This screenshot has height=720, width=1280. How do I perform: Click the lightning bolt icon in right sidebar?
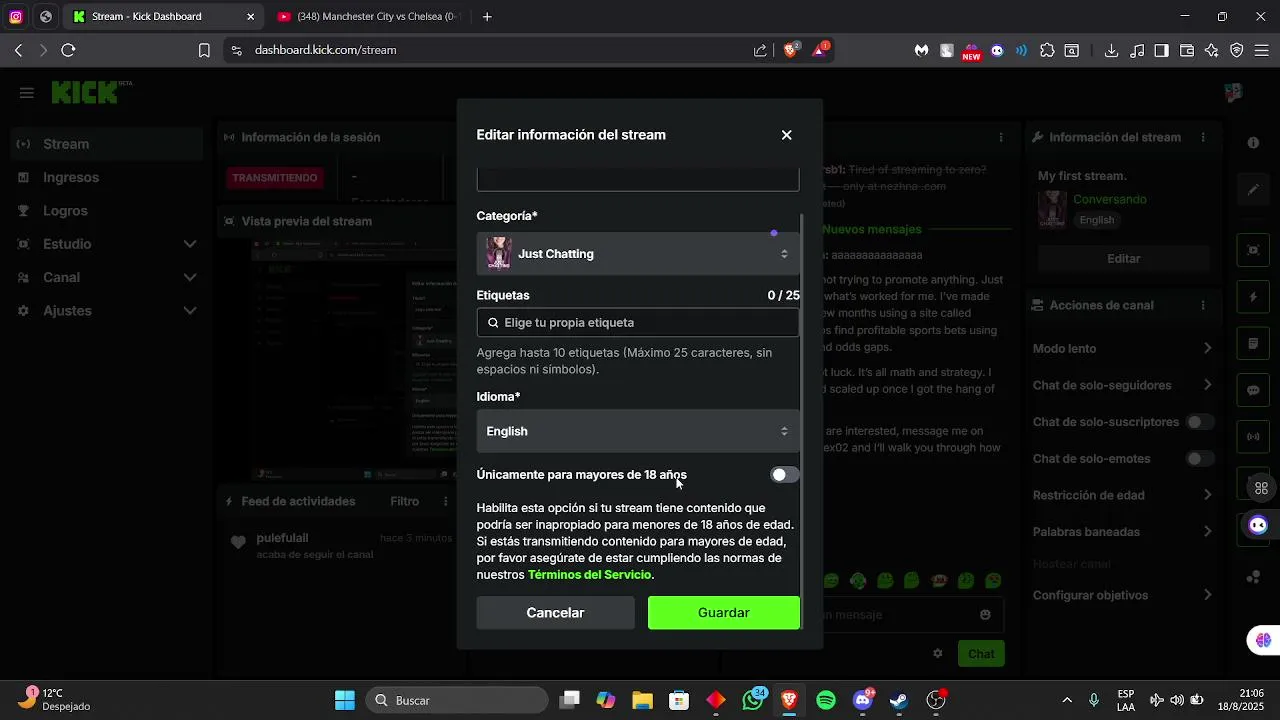(1253, 297)
